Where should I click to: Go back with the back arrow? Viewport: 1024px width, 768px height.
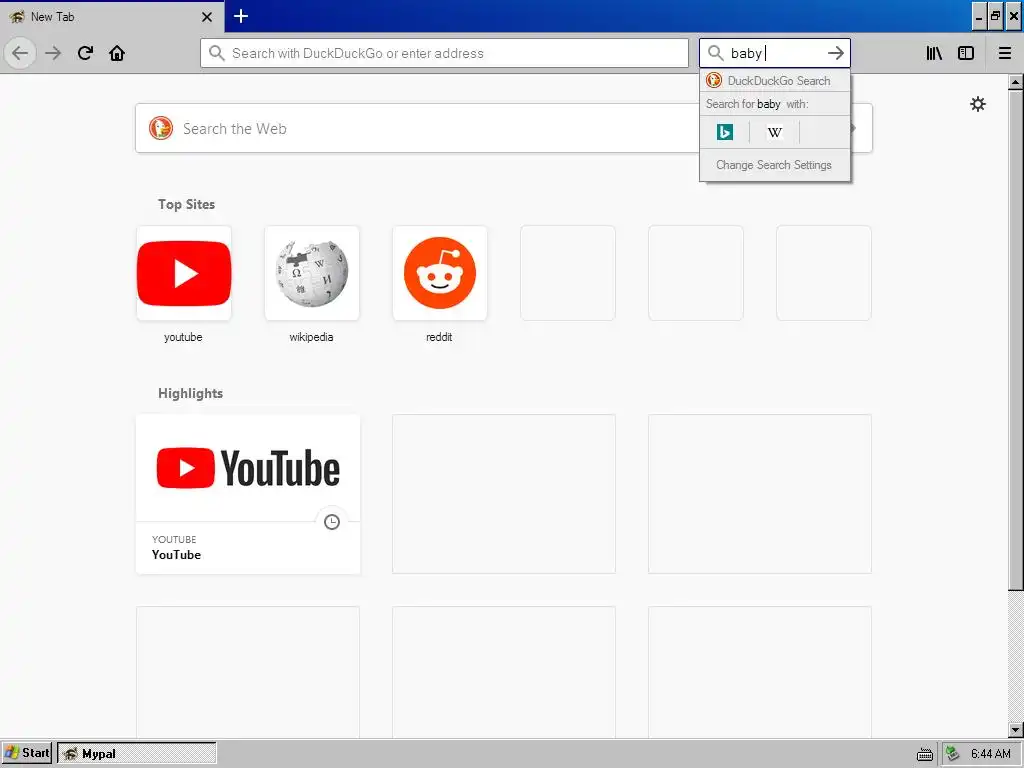[x=20, y=53]
